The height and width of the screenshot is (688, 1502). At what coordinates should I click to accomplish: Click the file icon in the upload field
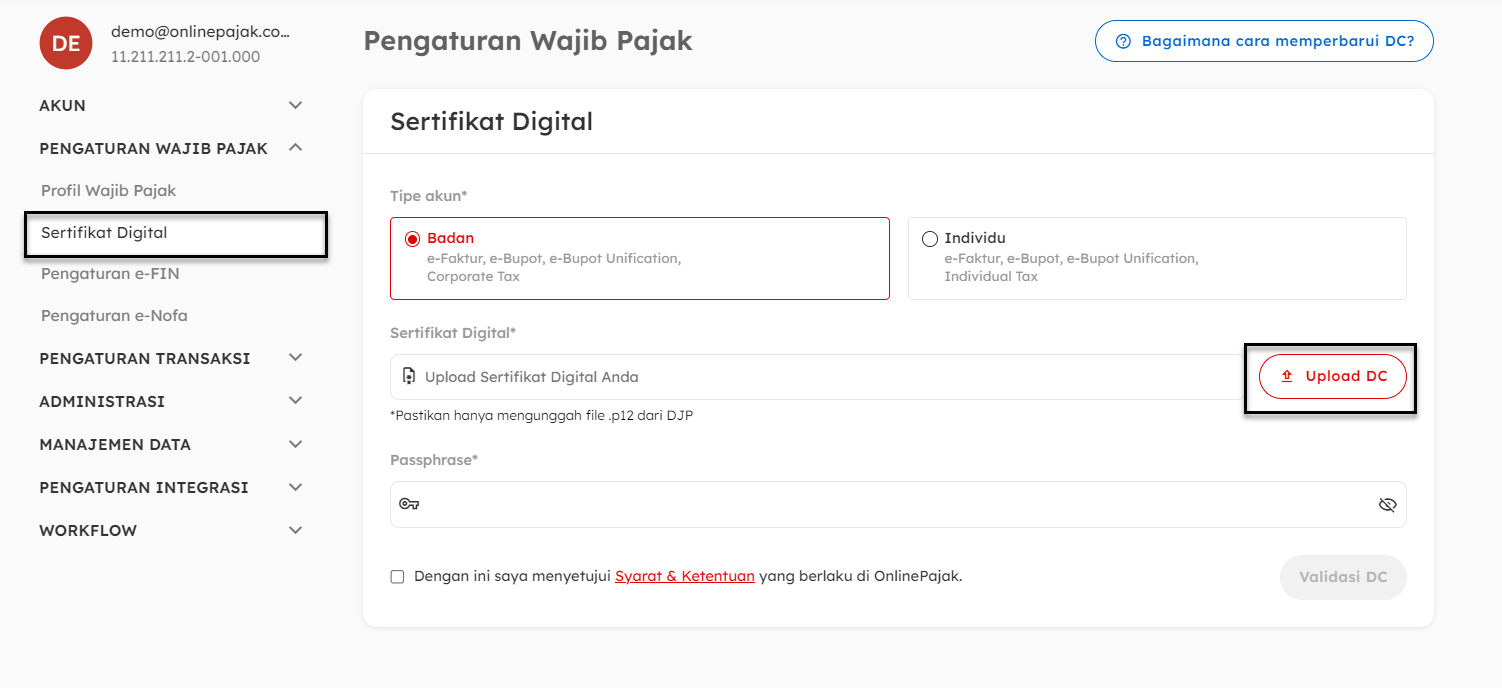pos(408,377)
